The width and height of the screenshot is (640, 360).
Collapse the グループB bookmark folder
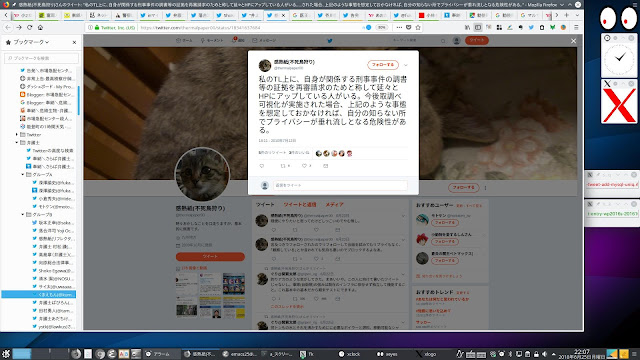click(23, 214)
